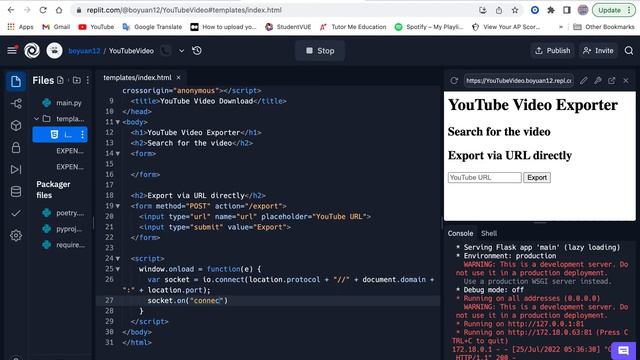Open the preview in a new tab
Screen dimensions: 640x360
click(x=611, y=80)
